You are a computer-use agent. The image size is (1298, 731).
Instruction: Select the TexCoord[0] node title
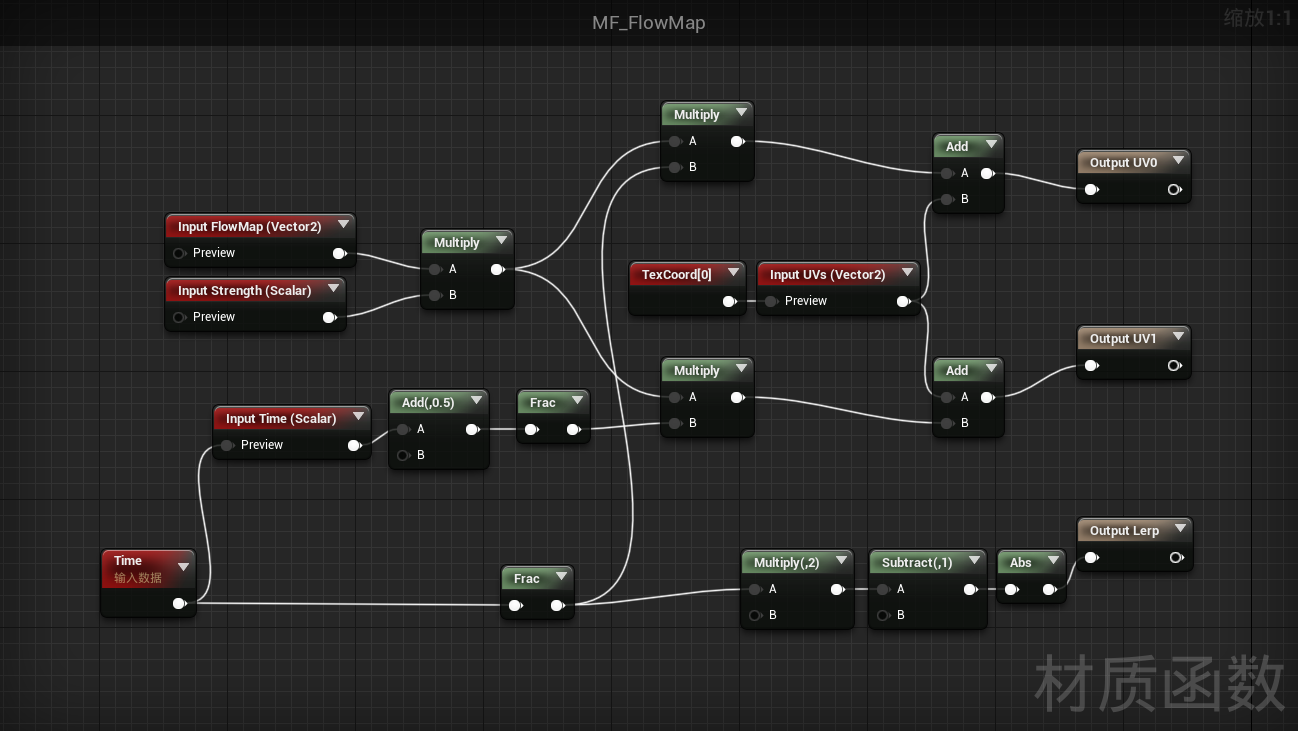[677, 275]
